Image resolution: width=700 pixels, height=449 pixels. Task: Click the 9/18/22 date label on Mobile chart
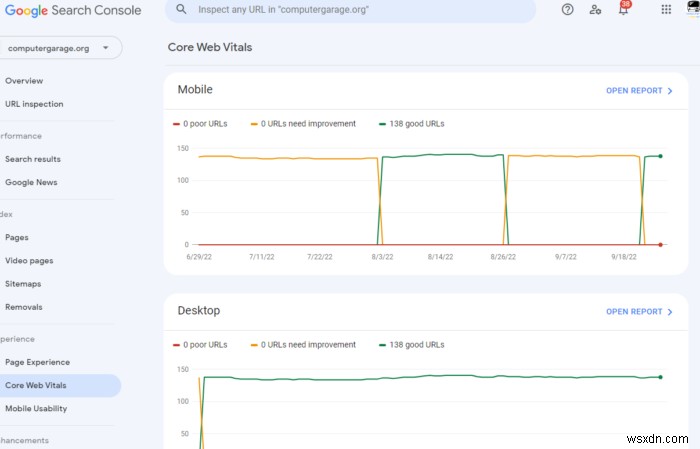click(x=624, y=257)
